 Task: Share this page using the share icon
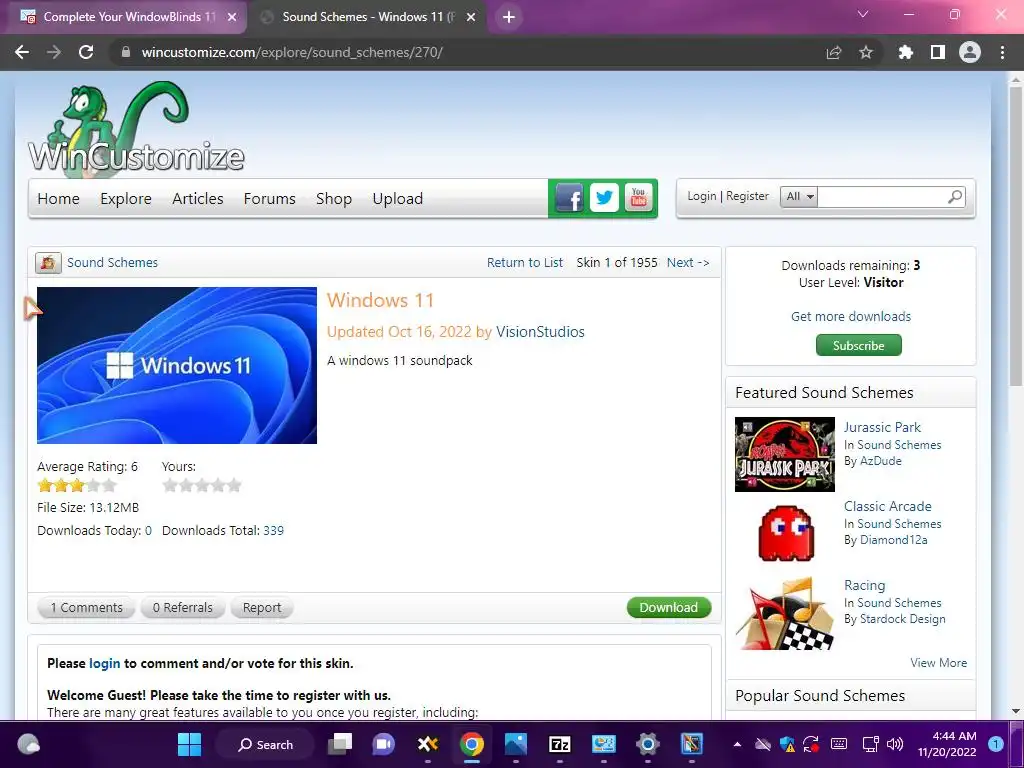[x=833, y=52]
